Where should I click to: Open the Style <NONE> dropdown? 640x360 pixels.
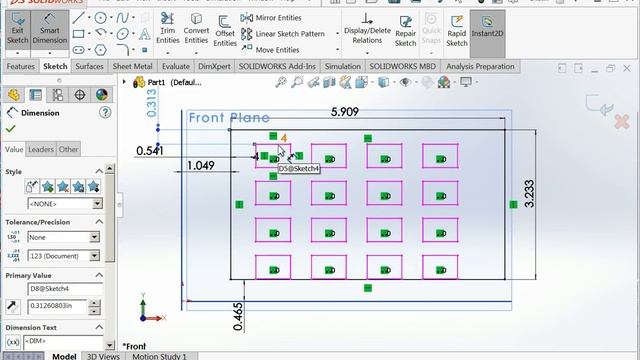(97, 203)
